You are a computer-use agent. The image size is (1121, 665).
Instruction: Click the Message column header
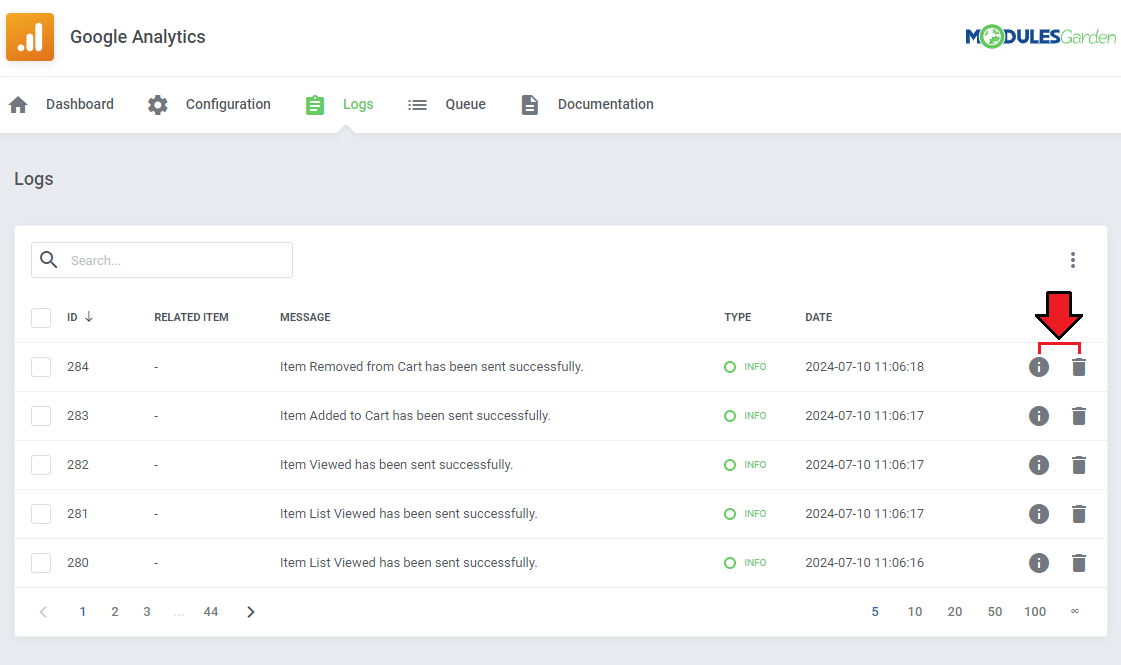[305, 317]
